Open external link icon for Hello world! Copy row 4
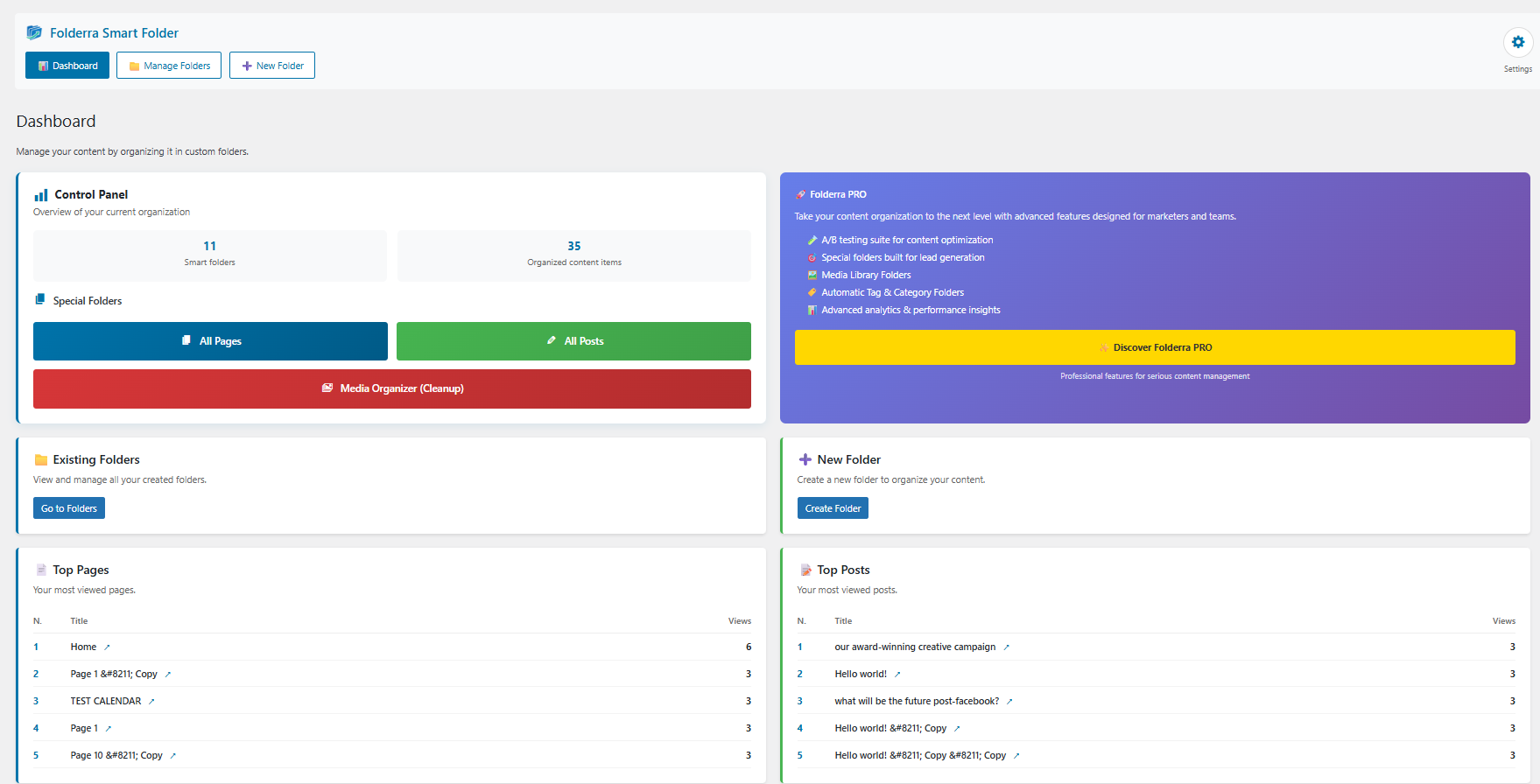Viewport: 1540px width, 784px height. pyautogui.click(x=957, y=729)
